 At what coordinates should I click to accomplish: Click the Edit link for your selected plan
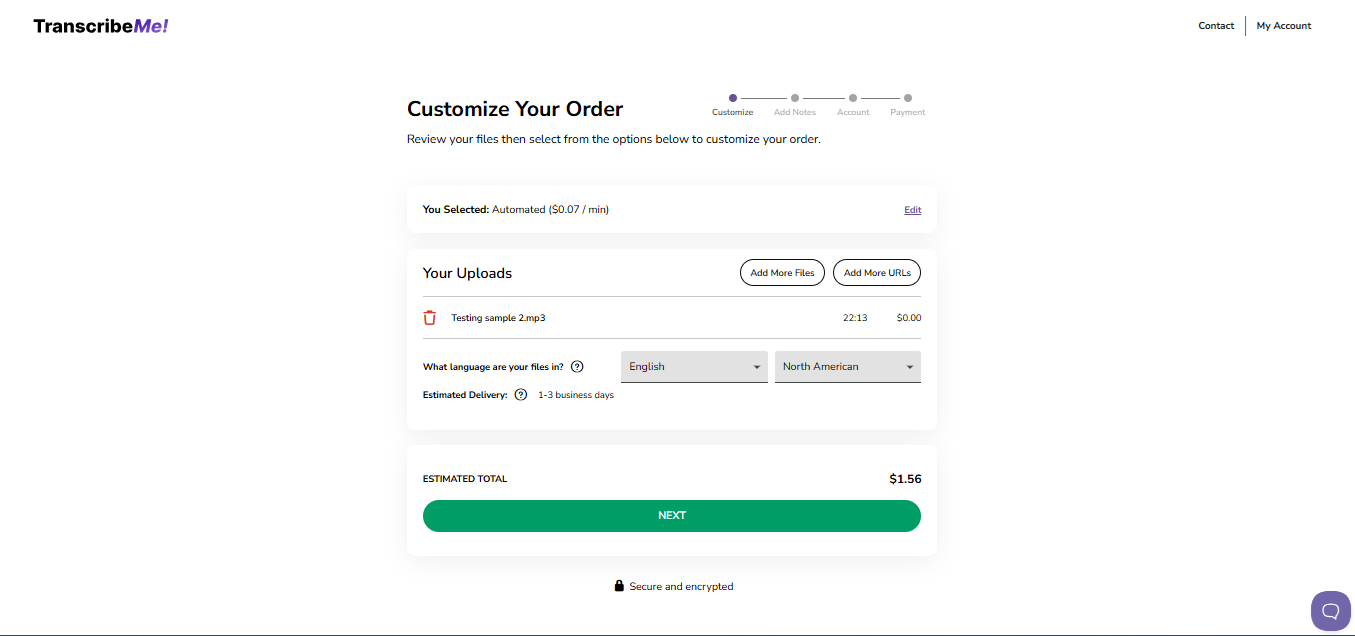coord(912,209)
